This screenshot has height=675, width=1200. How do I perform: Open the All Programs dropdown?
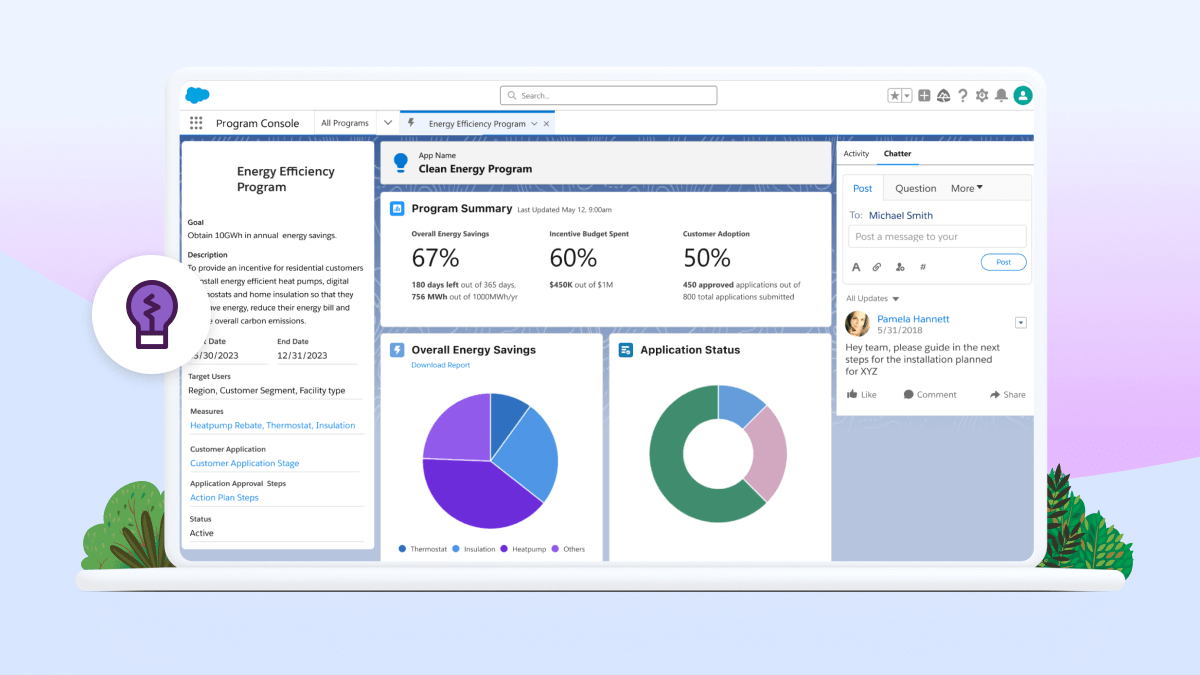(x=356, y=122)
